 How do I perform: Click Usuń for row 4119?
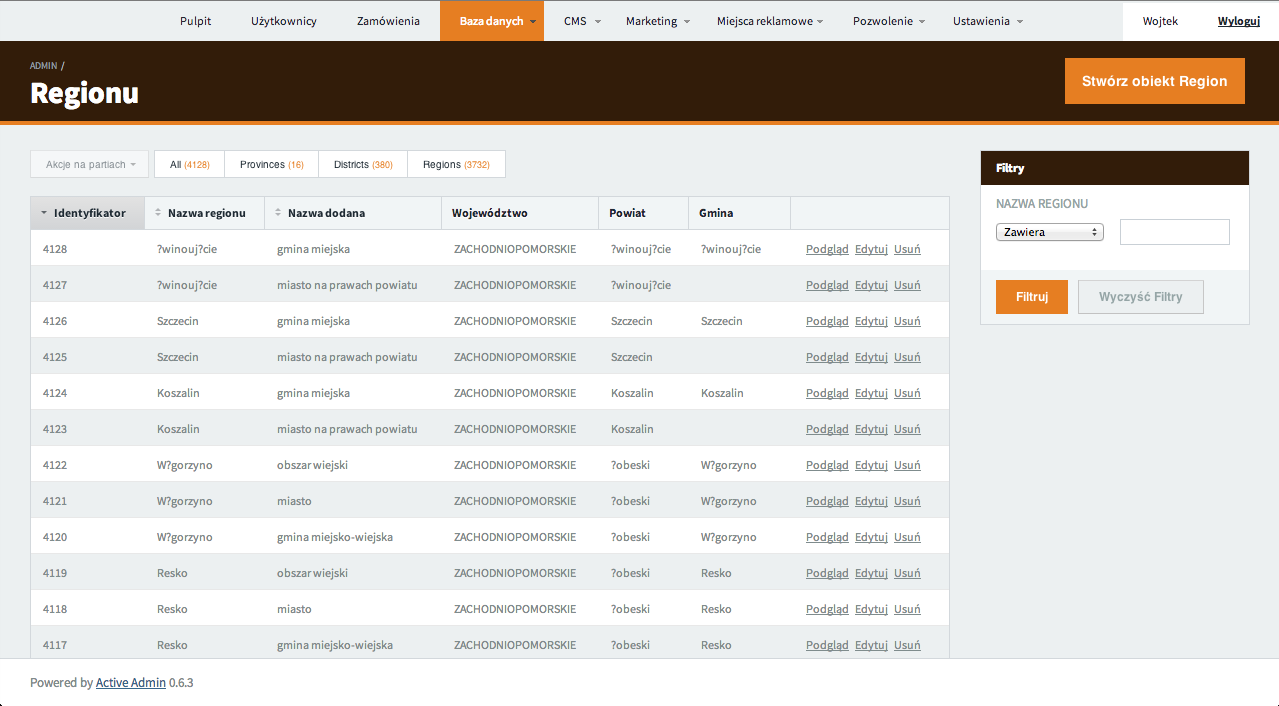click(907, 573)
